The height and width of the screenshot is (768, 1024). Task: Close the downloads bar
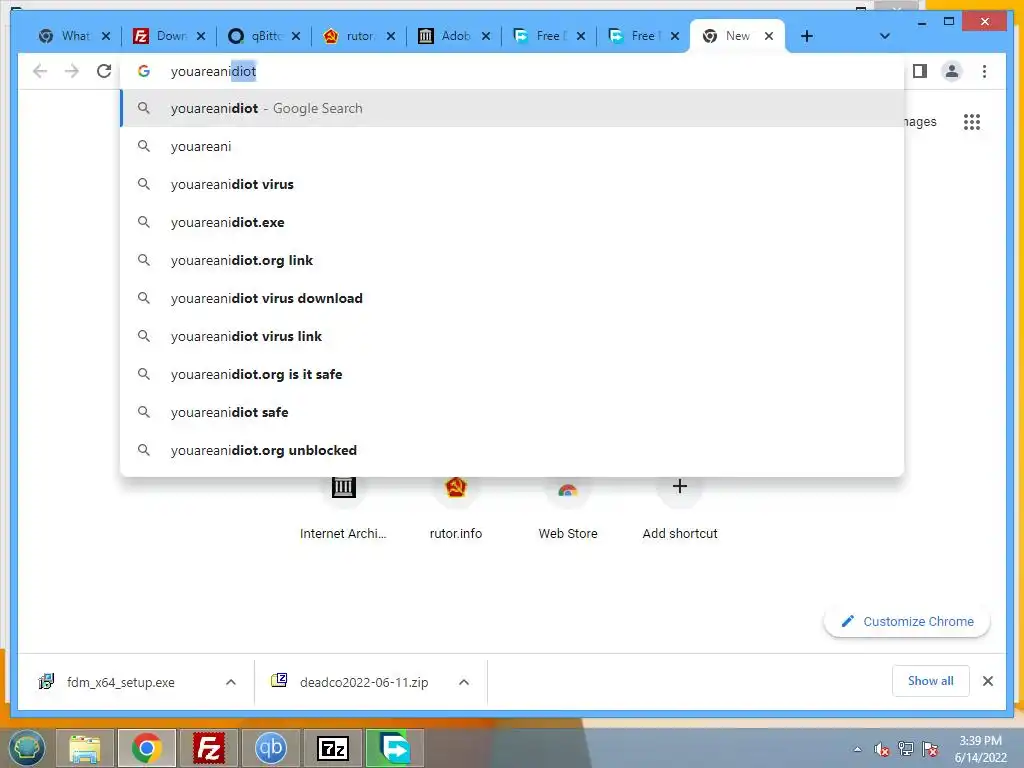click(x=987, y=681)
